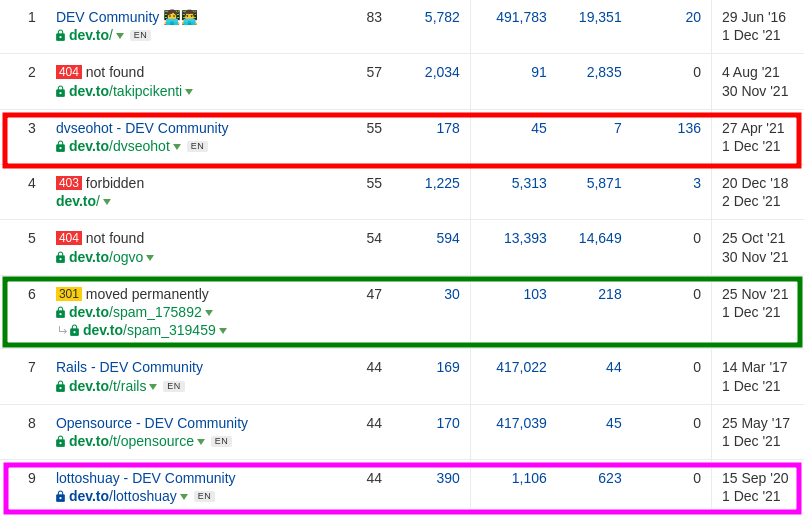Open the DEV Community page title link
Viewport: 804px width, 515px height.
pyautogui.click(x=127, y=17)
